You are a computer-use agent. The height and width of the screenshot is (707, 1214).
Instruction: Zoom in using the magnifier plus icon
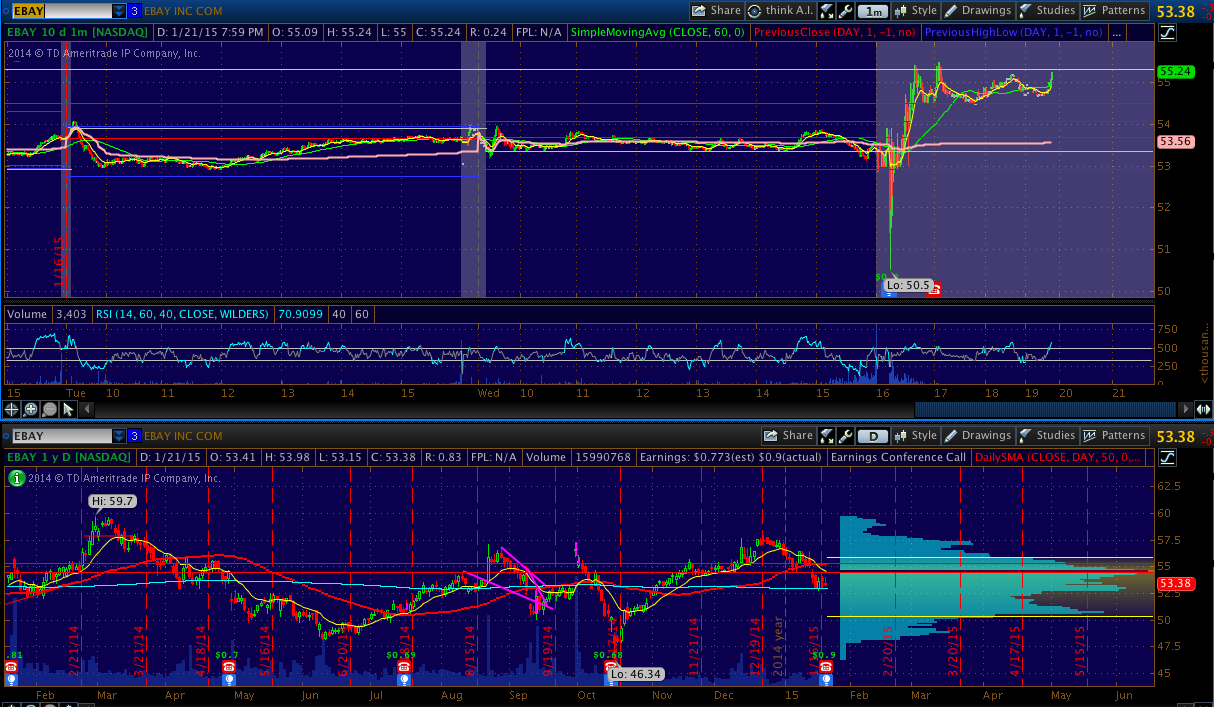(30, 409)
